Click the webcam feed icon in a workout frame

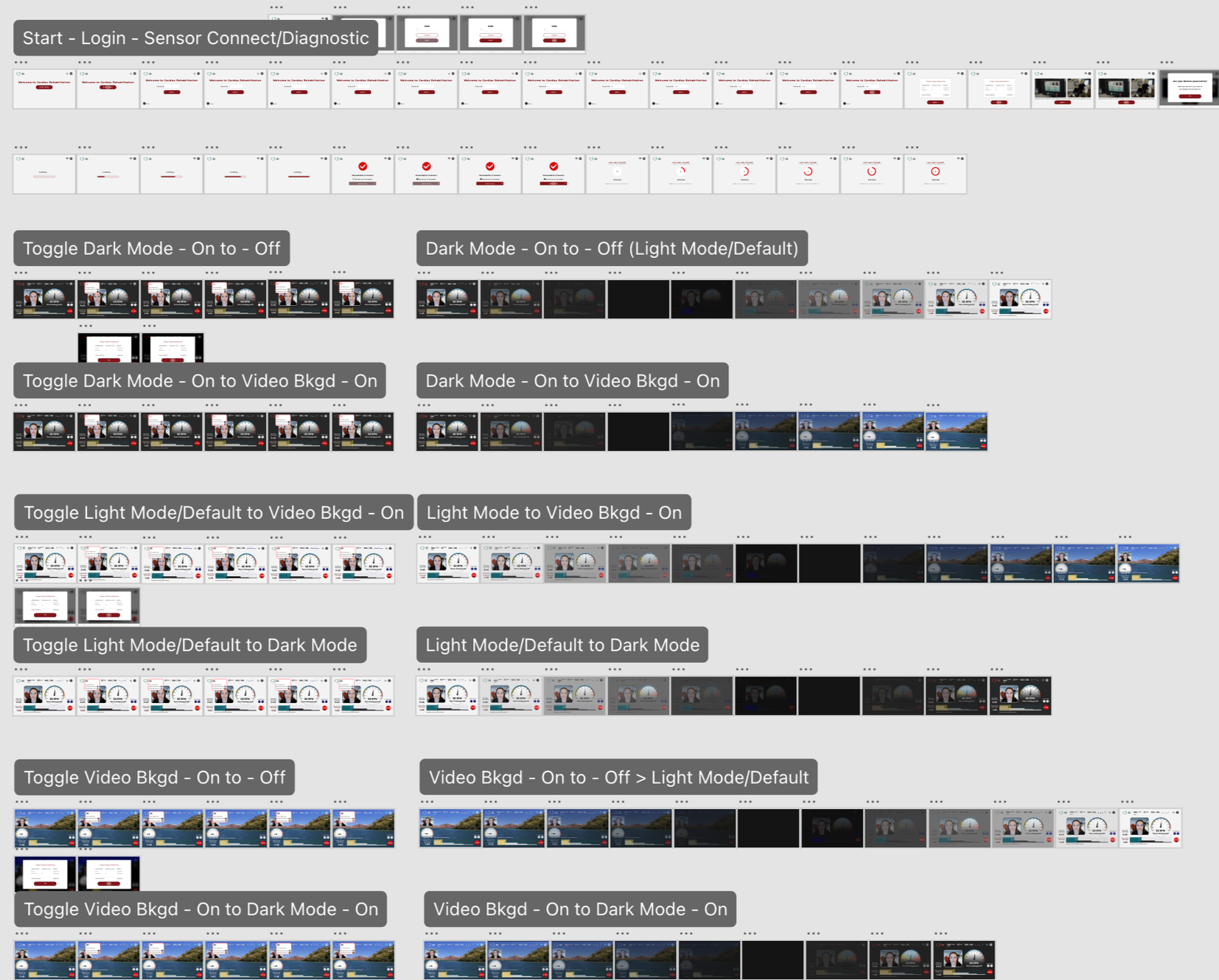pos(436,297)
